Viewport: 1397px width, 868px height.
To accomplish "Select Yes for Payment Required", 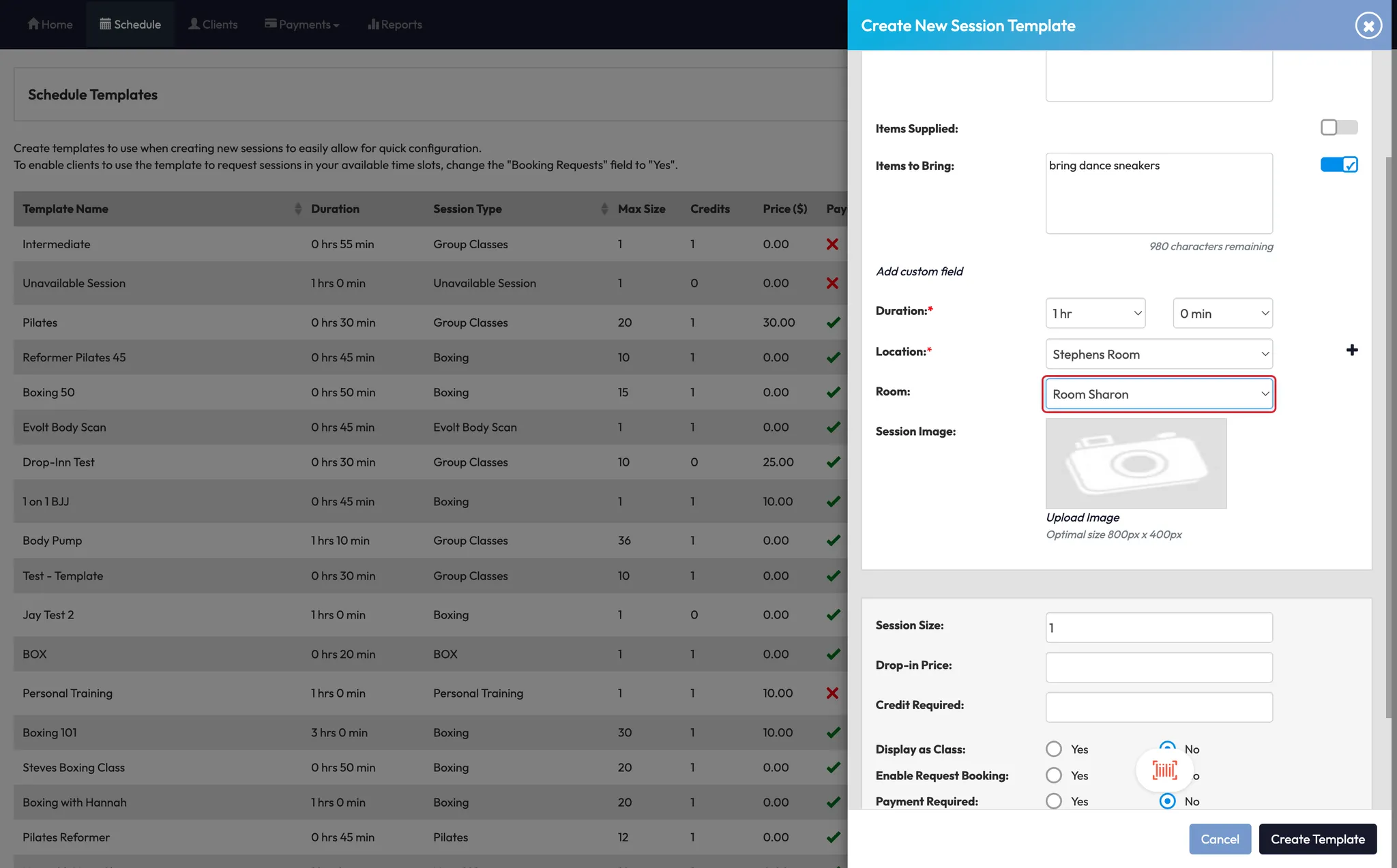I will [x=1054, y=801].
